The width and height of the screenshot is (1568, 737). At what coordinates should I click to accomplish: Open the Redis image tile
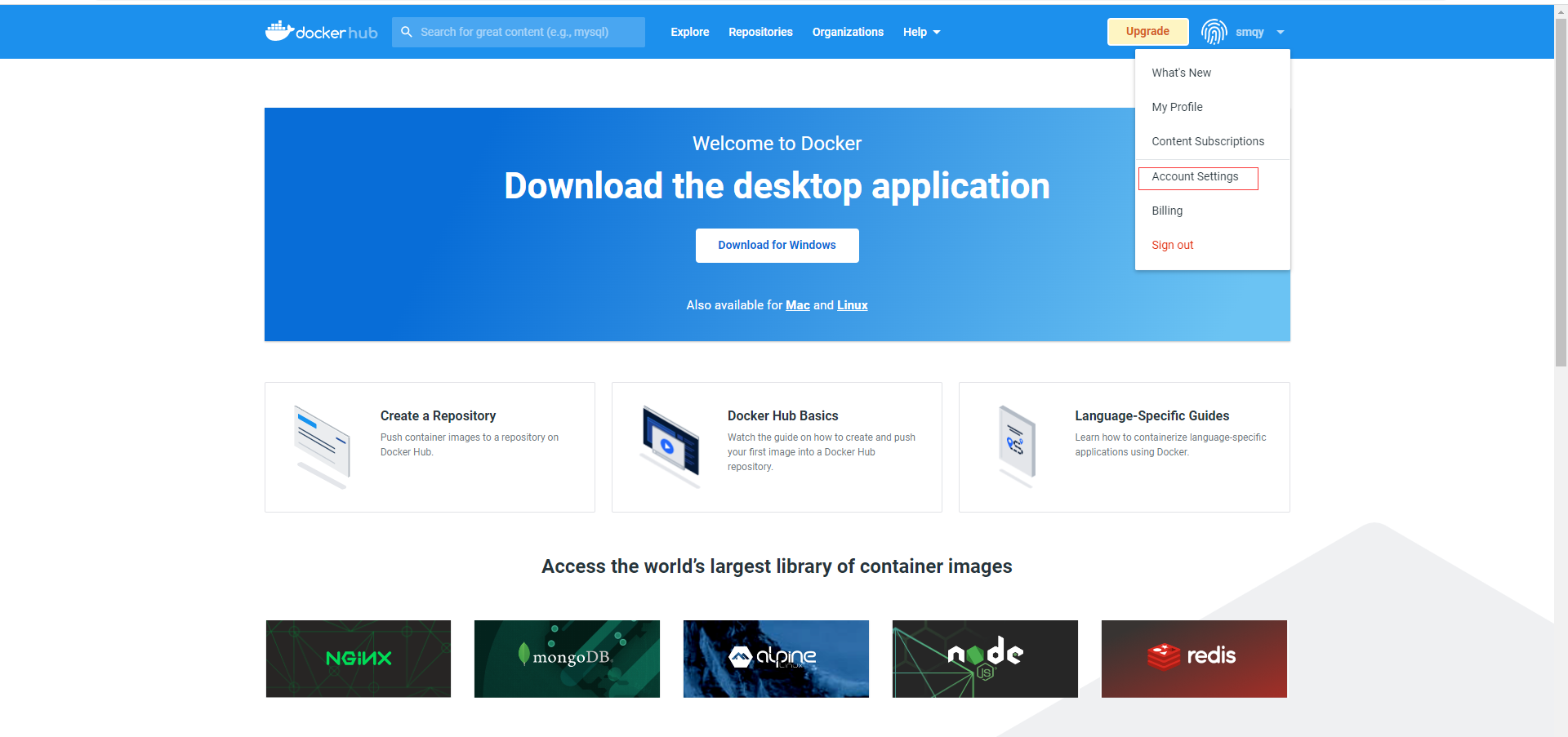click(1194, 659)
